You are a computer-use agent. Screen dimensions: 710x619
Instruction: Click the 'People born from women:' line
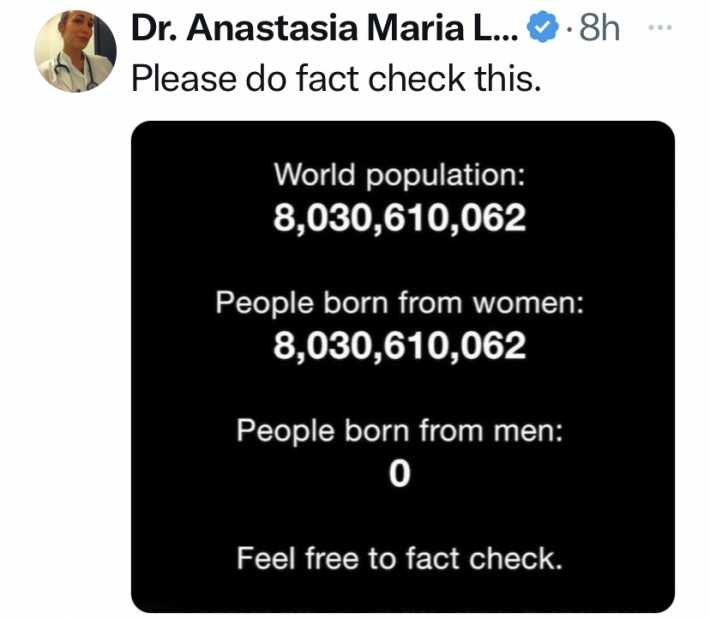[x=400, y=303]
